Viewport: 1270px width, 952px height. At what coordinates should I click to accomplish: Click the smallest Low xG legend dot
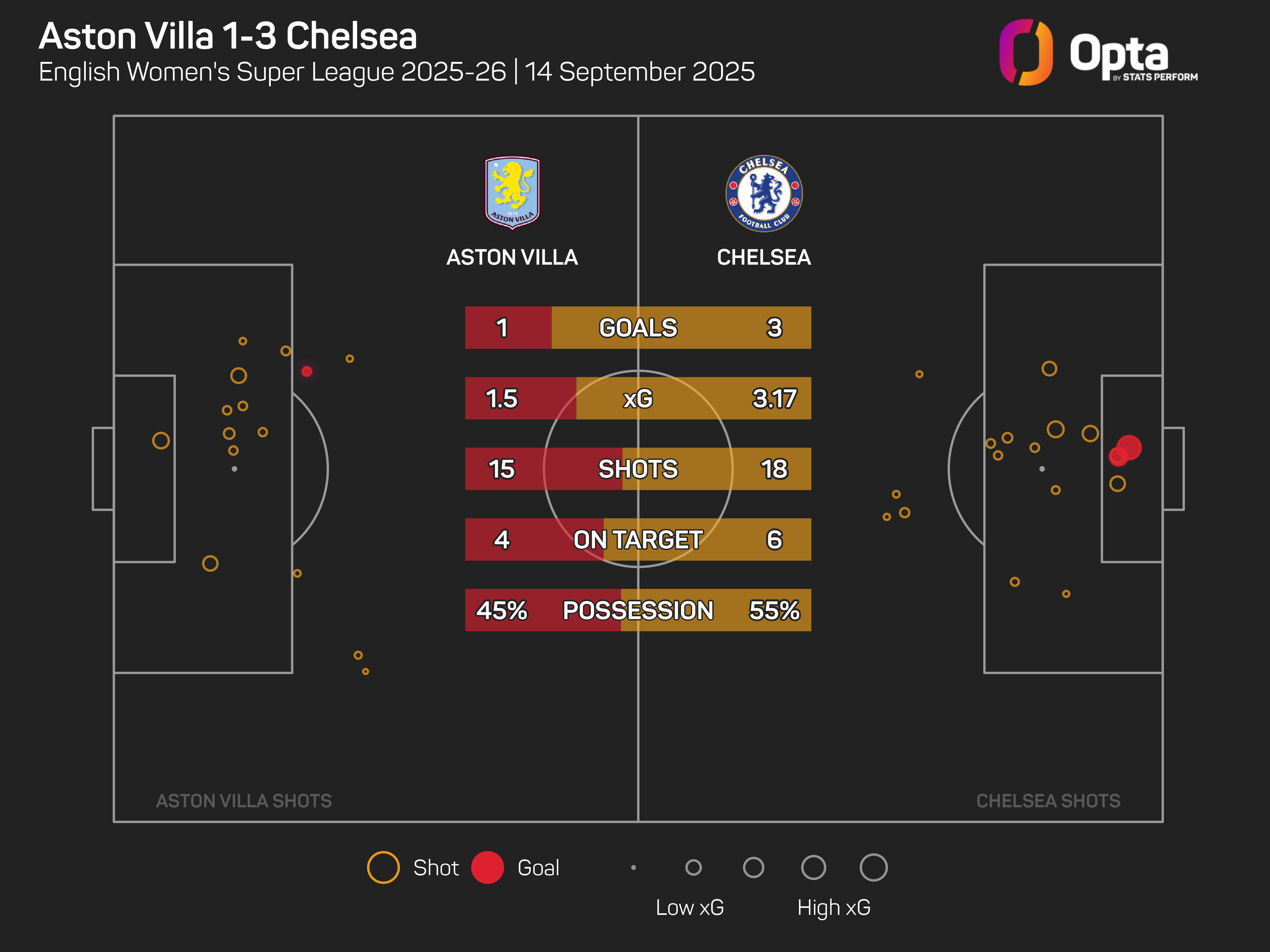pos(633,867)
